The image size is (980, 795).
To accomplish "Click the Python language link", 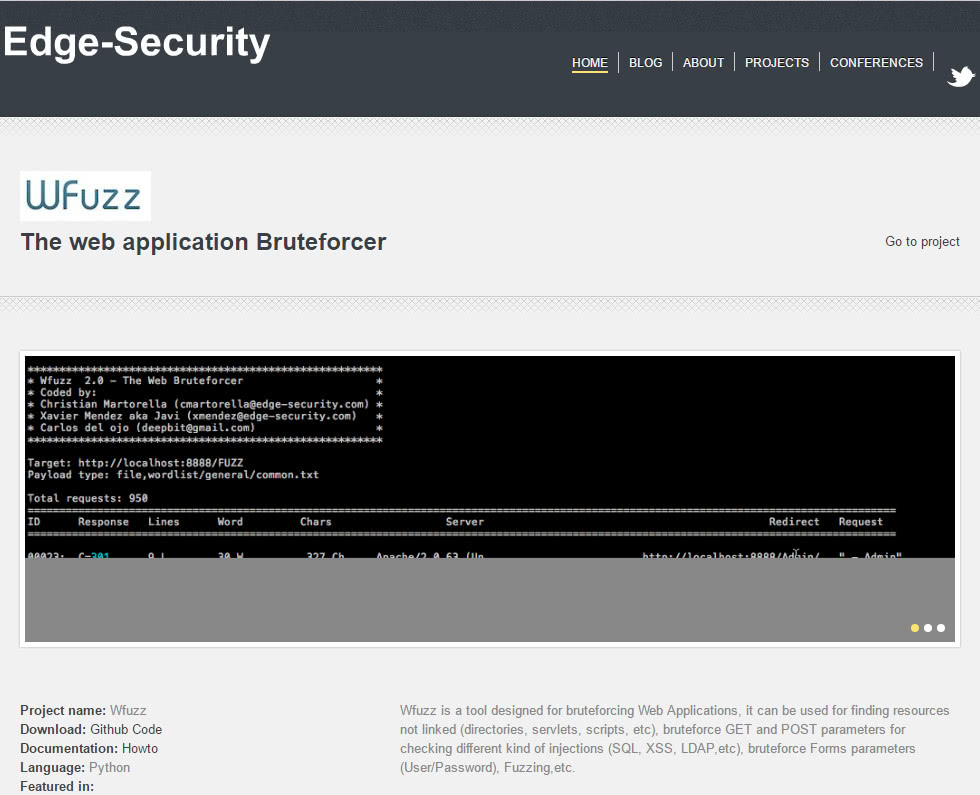I will pyautogui.click(x=109, y=768).
